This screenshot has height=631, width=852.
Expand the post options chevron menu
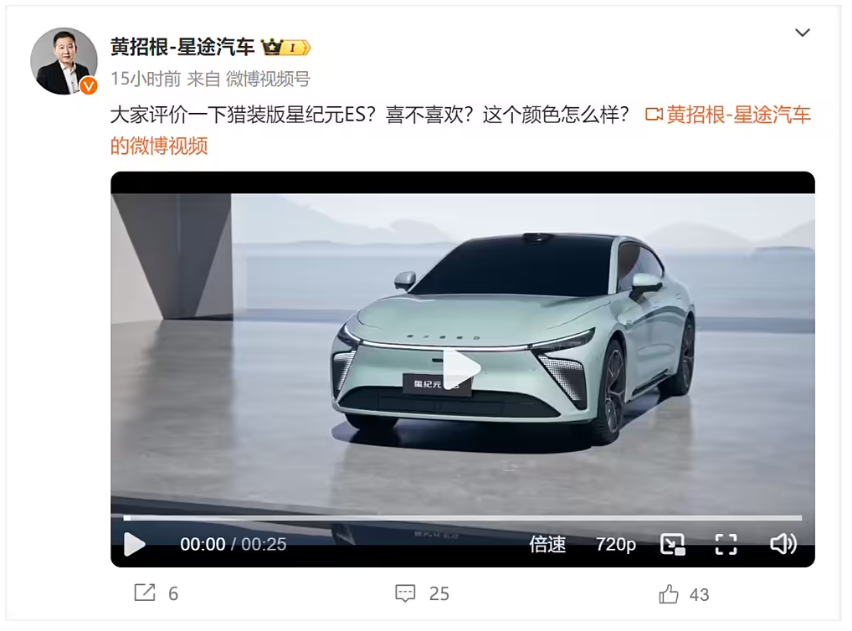[802, 33]
